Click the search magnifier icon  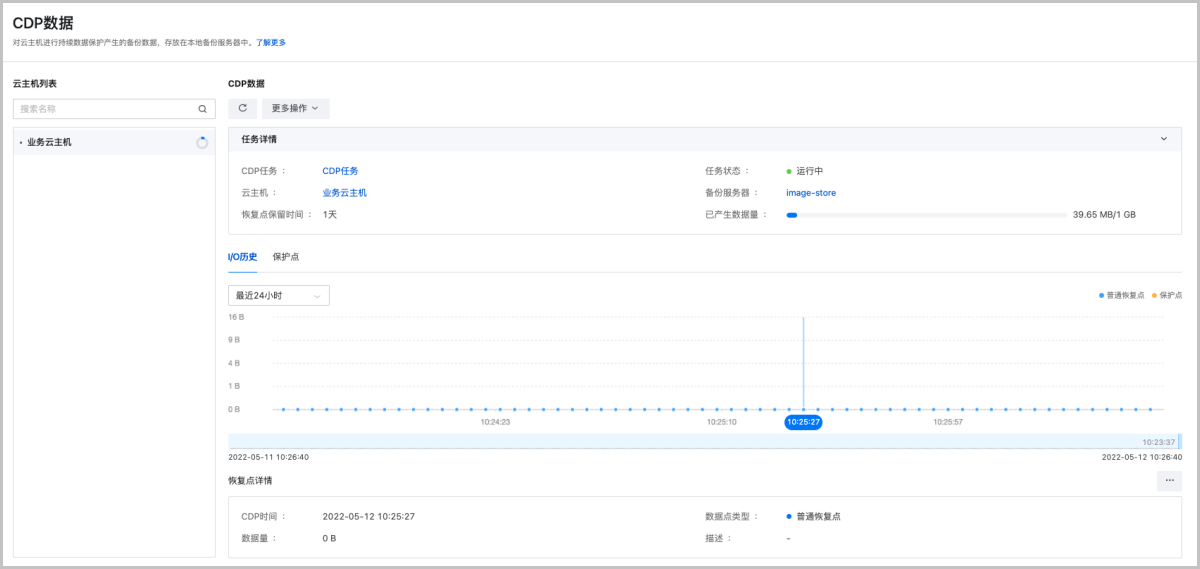[x=202, y=109]
